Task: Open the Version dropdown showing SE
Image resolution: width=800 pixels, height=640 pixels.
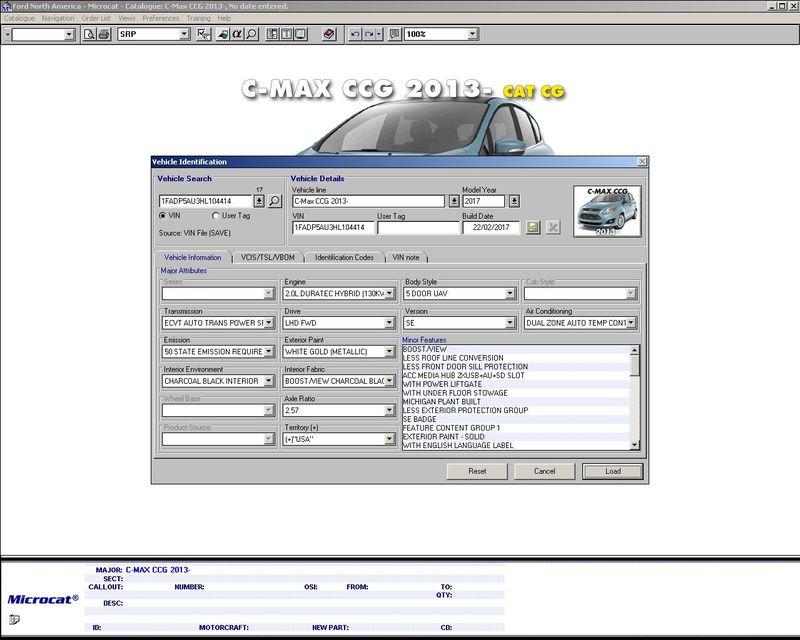Action: pyautogui.click(x=510, y=323)
